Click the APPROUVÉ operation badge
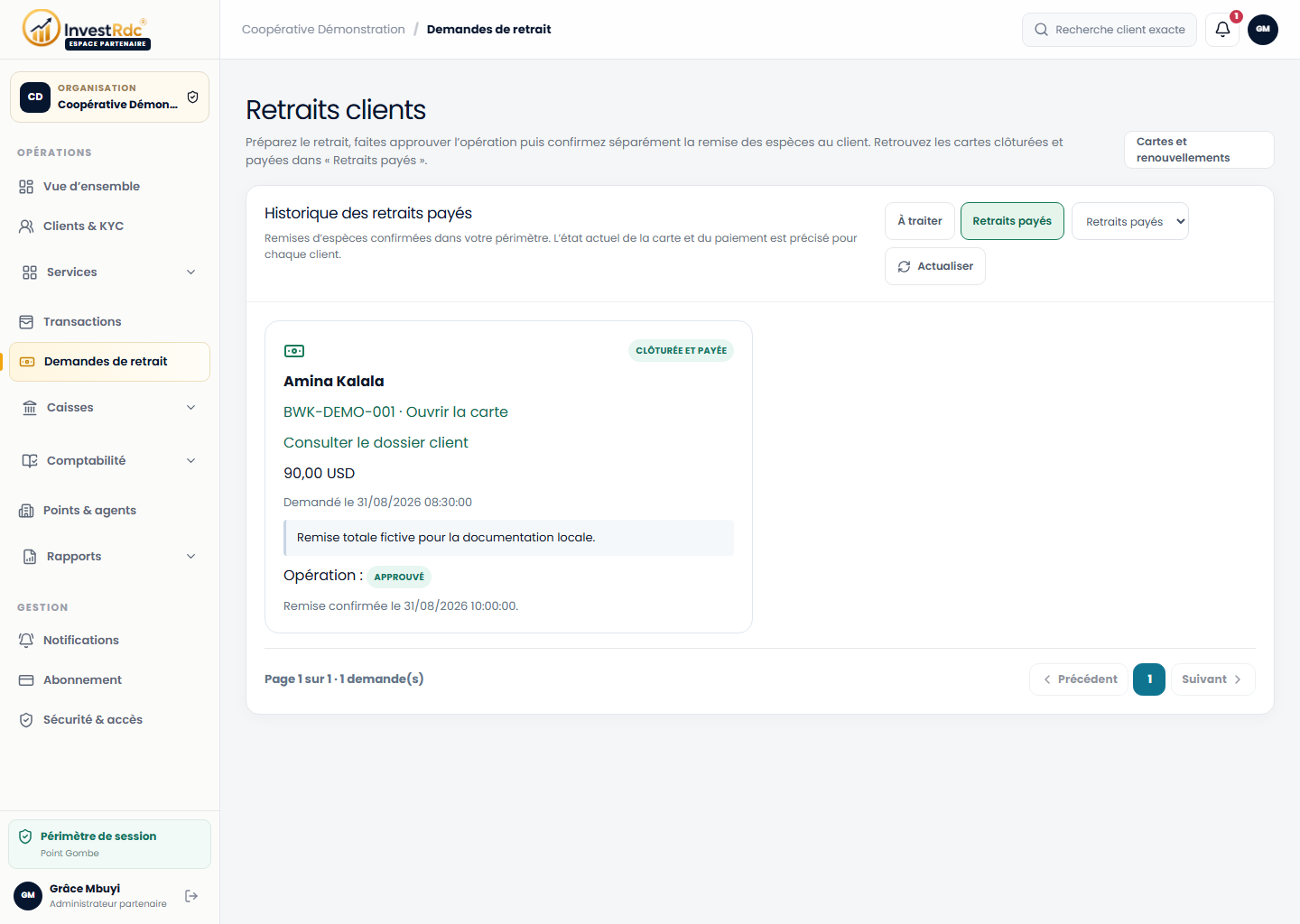The height and width of the screenshot is (924, 1300). click(399, 577)
